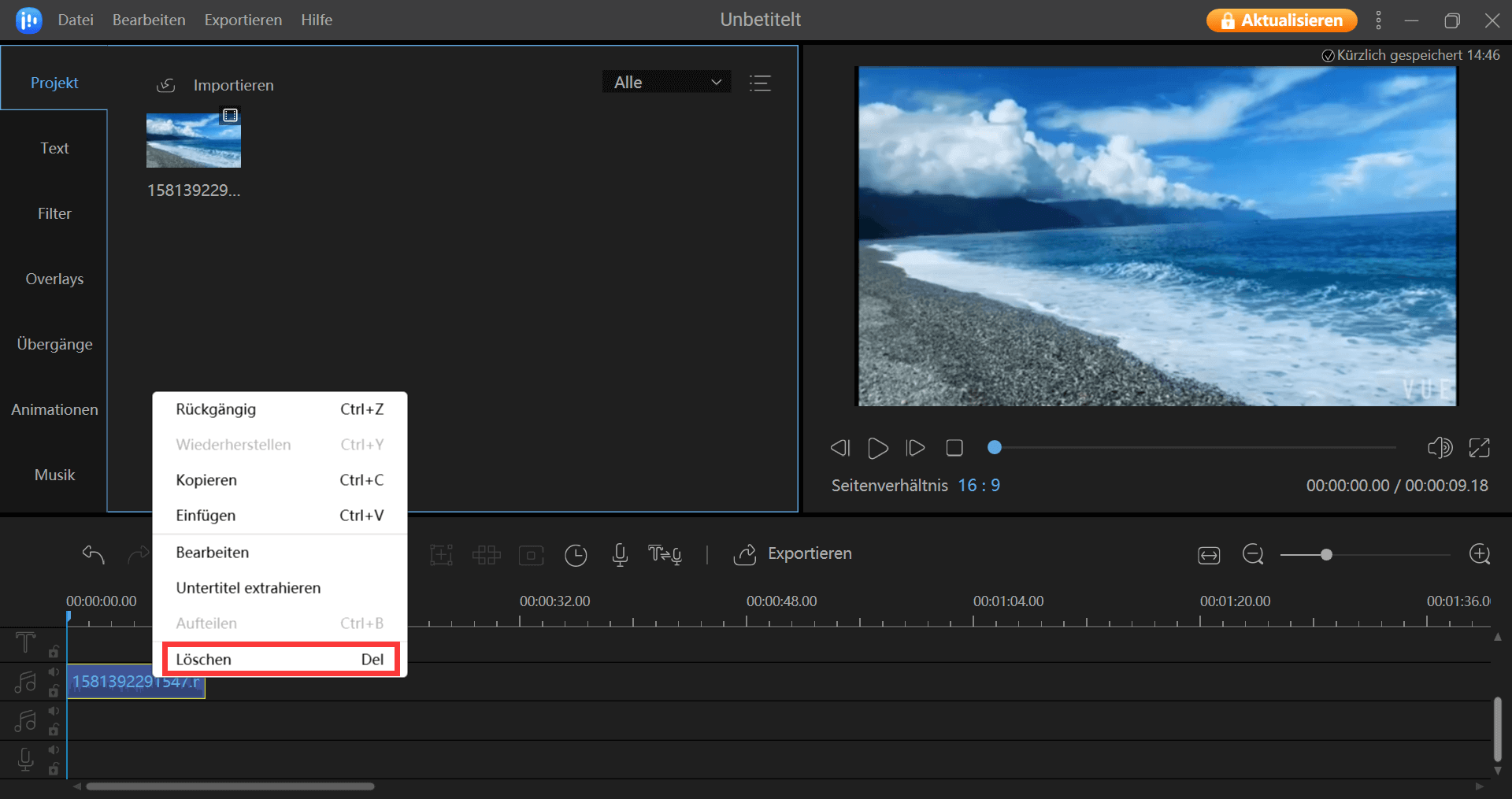Image resolution: width=1512 pixels, height=799 pixels.
Task: Click the zoom-to-fit timeline icon
Action: (1209, 555)
